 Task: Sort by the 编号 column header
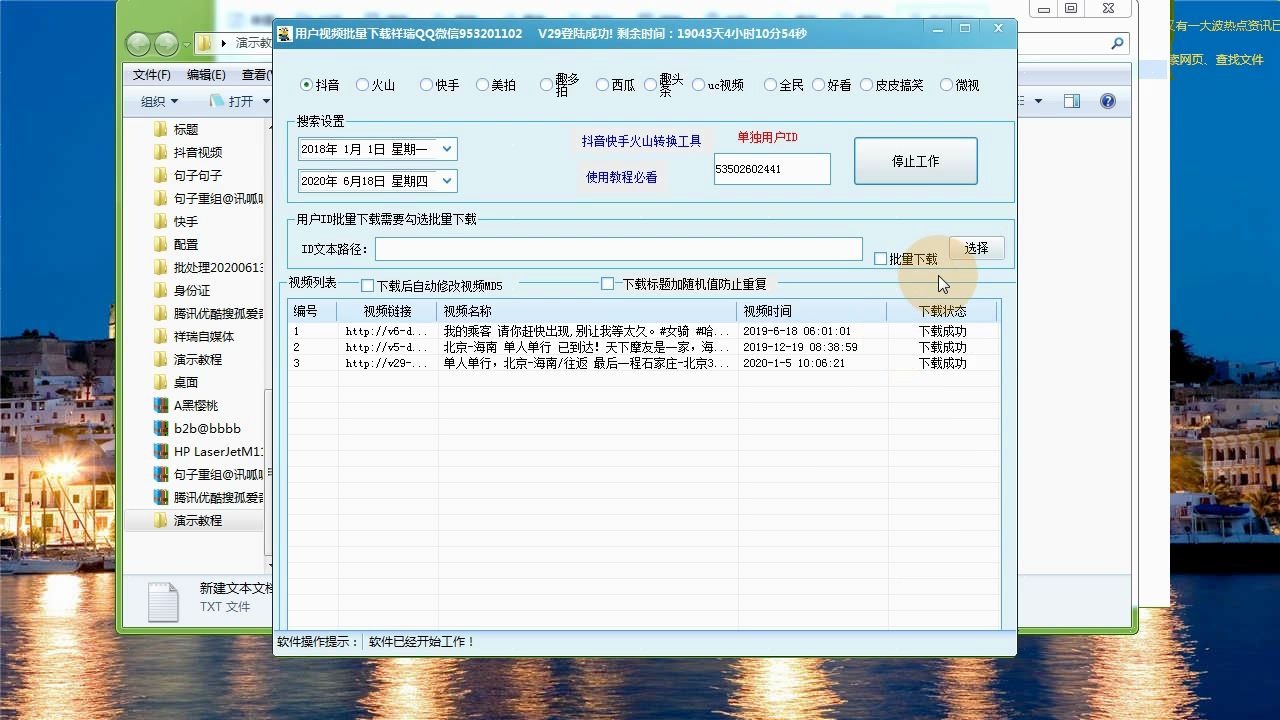click(x=313, y=311)
